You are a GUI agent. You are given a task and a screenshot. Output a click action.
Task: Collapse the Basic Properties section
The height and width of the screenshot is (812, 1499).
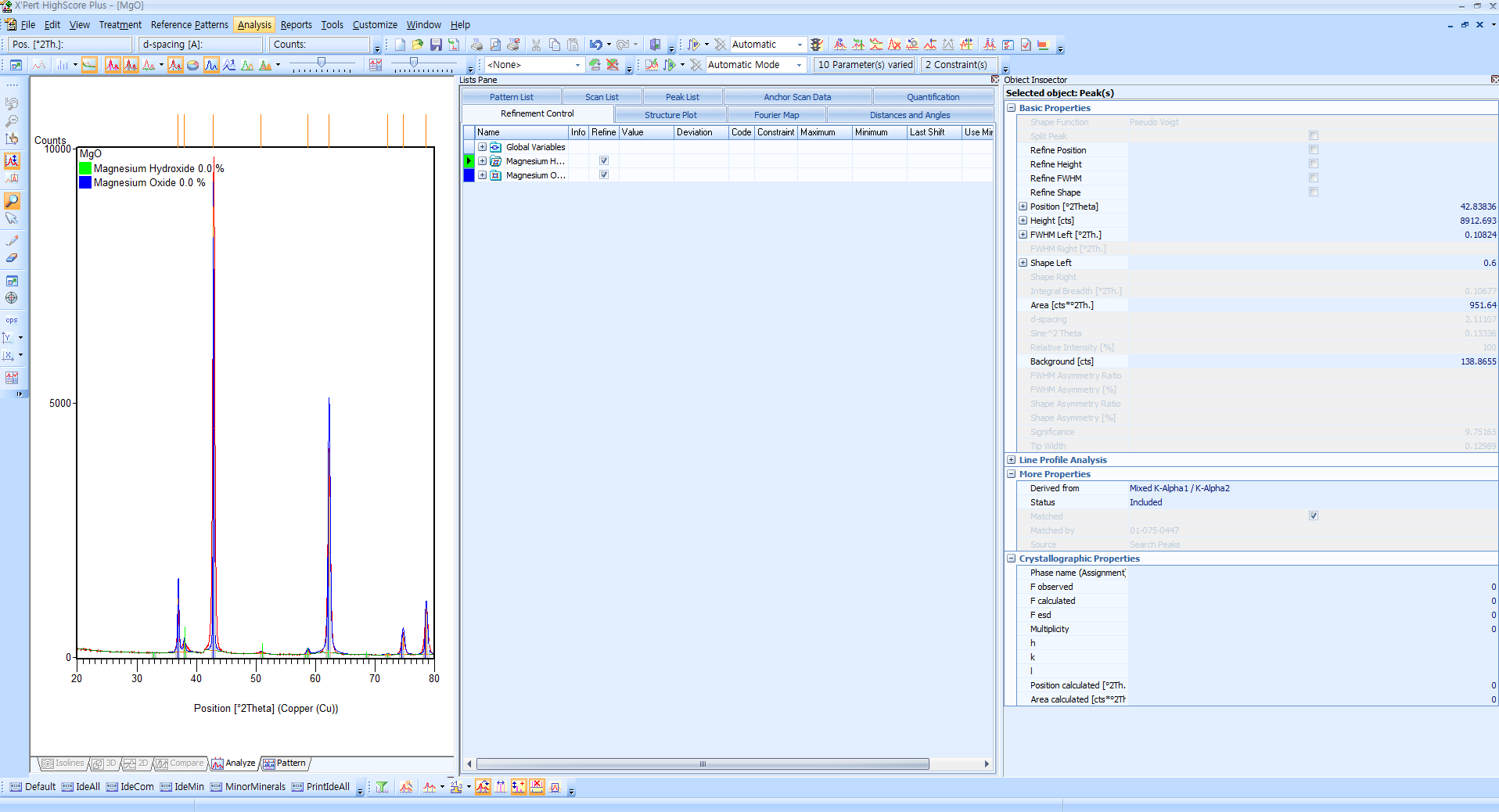[x=1012, y=108]
